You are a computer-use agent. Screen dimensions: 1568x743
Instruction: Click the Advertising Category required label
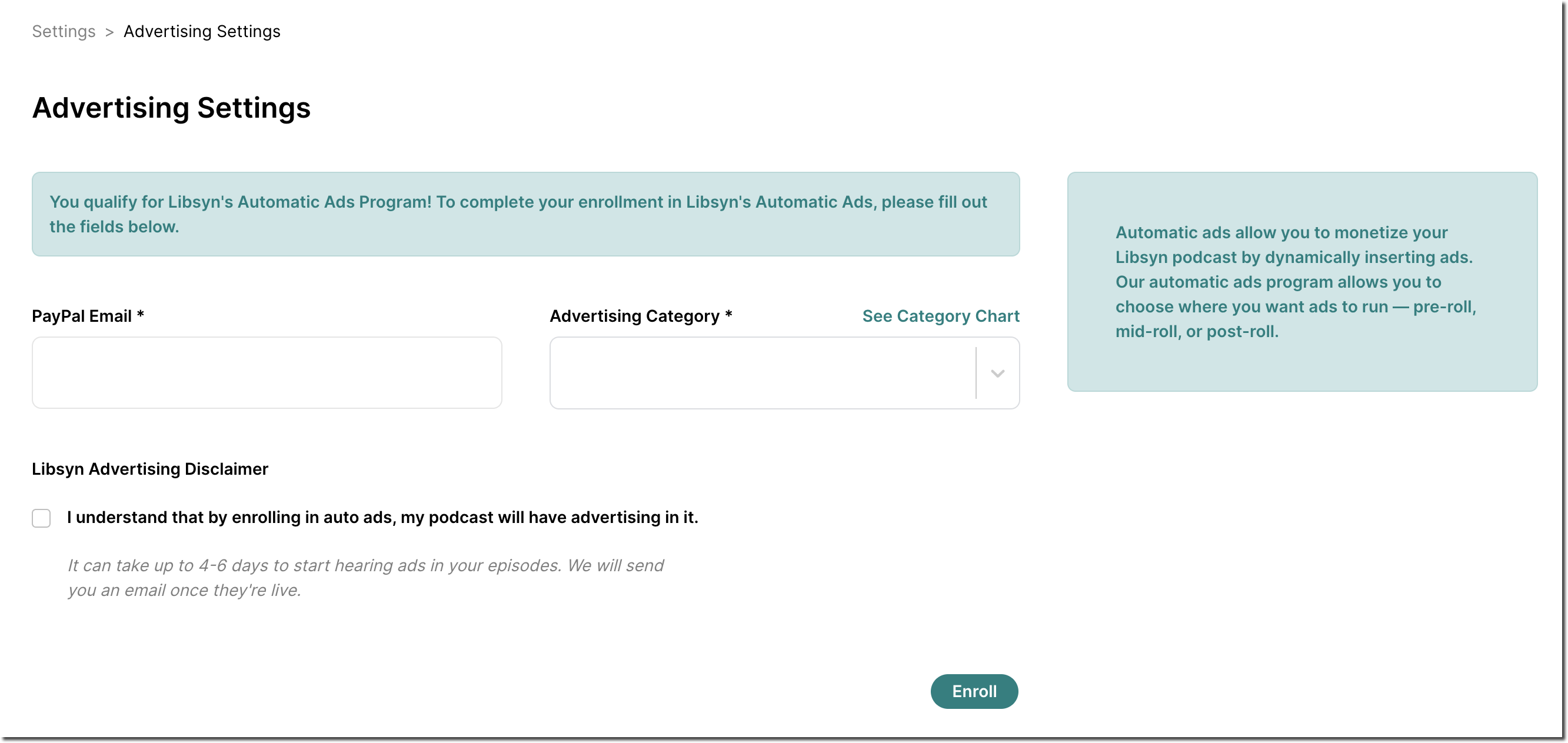pyautogui.click(x=640, y=316)
